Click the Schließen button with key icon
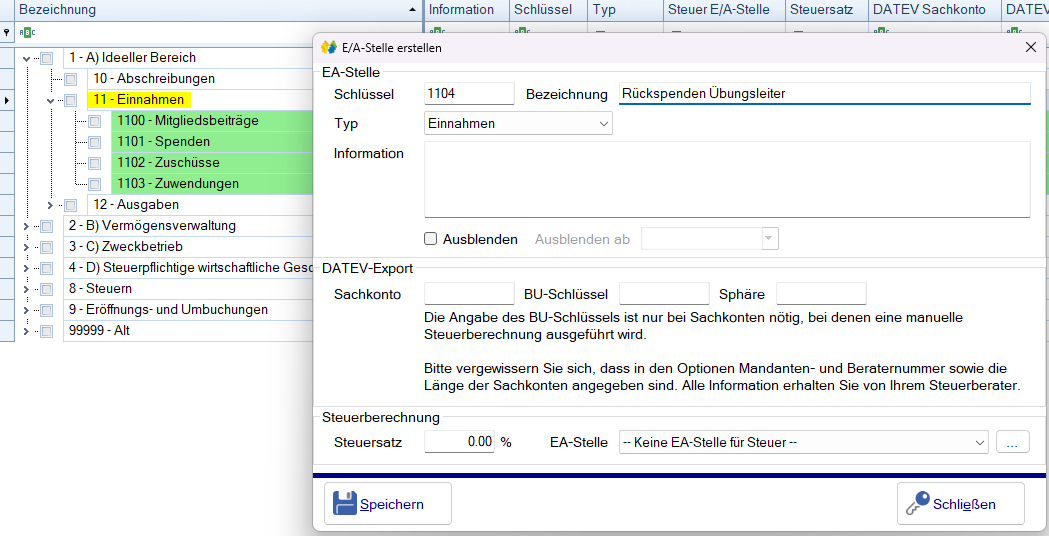Viewport: 1049px width, 536px height. [x=960, y=504]
